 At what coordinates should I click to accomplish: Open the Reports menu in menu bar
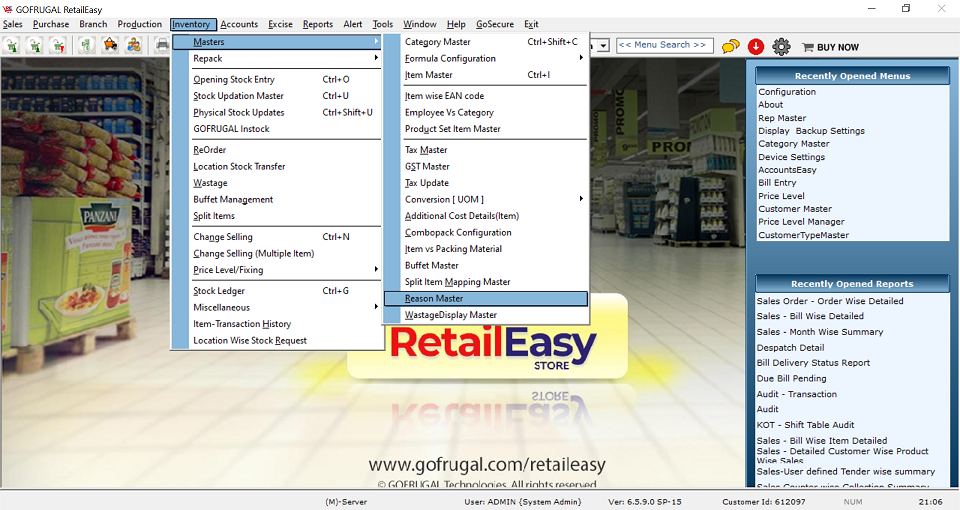(318, 24)
